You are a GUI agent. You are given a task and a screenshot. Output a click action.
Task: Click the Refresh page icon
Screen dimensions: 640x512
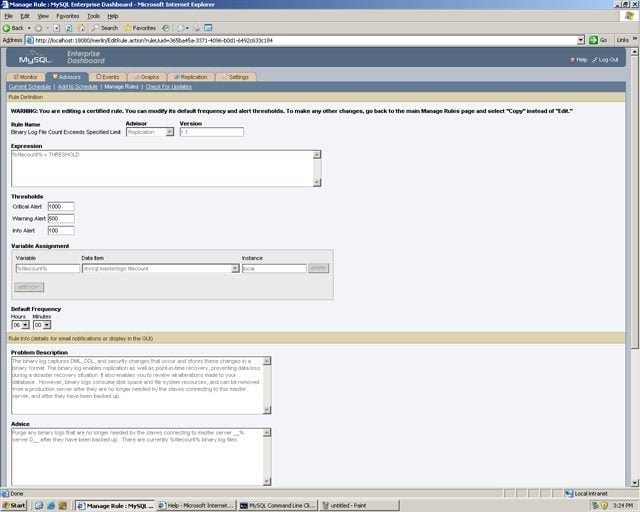coord(69,28)
